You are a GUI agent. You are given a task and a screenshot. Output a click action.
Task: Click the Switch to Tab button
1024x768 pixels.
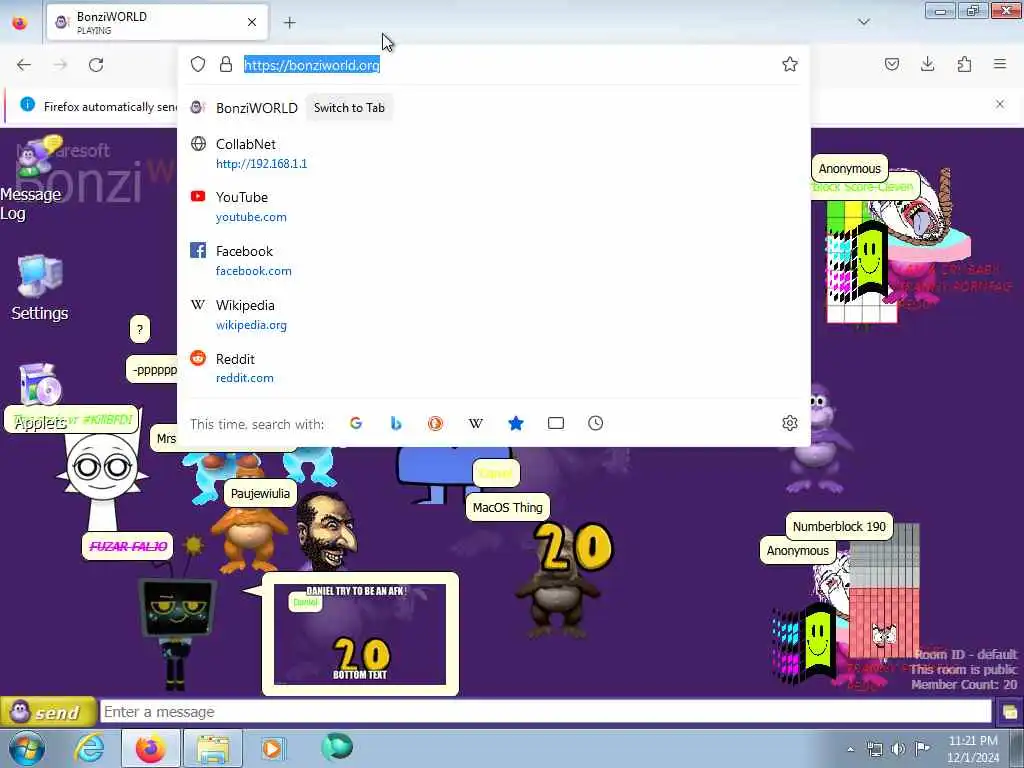click(349, 108)
